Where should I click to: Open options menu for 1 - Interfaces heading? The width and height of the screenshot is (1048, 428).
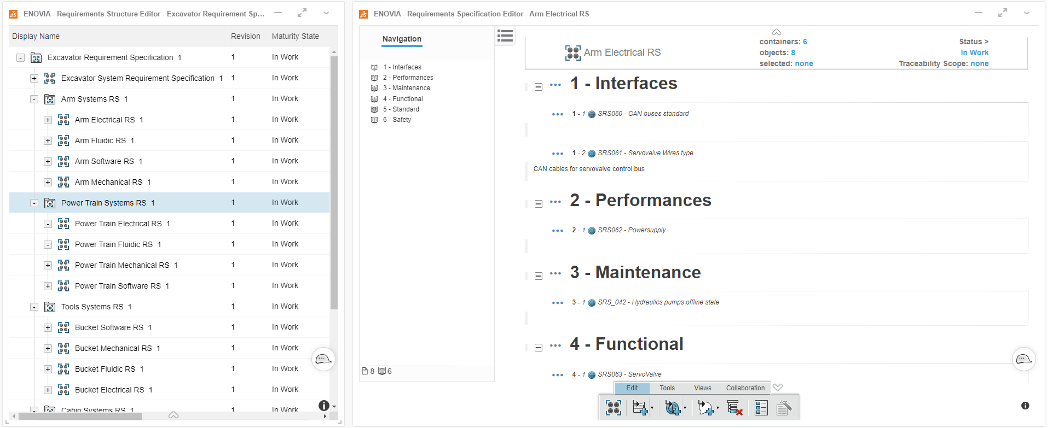555,86
